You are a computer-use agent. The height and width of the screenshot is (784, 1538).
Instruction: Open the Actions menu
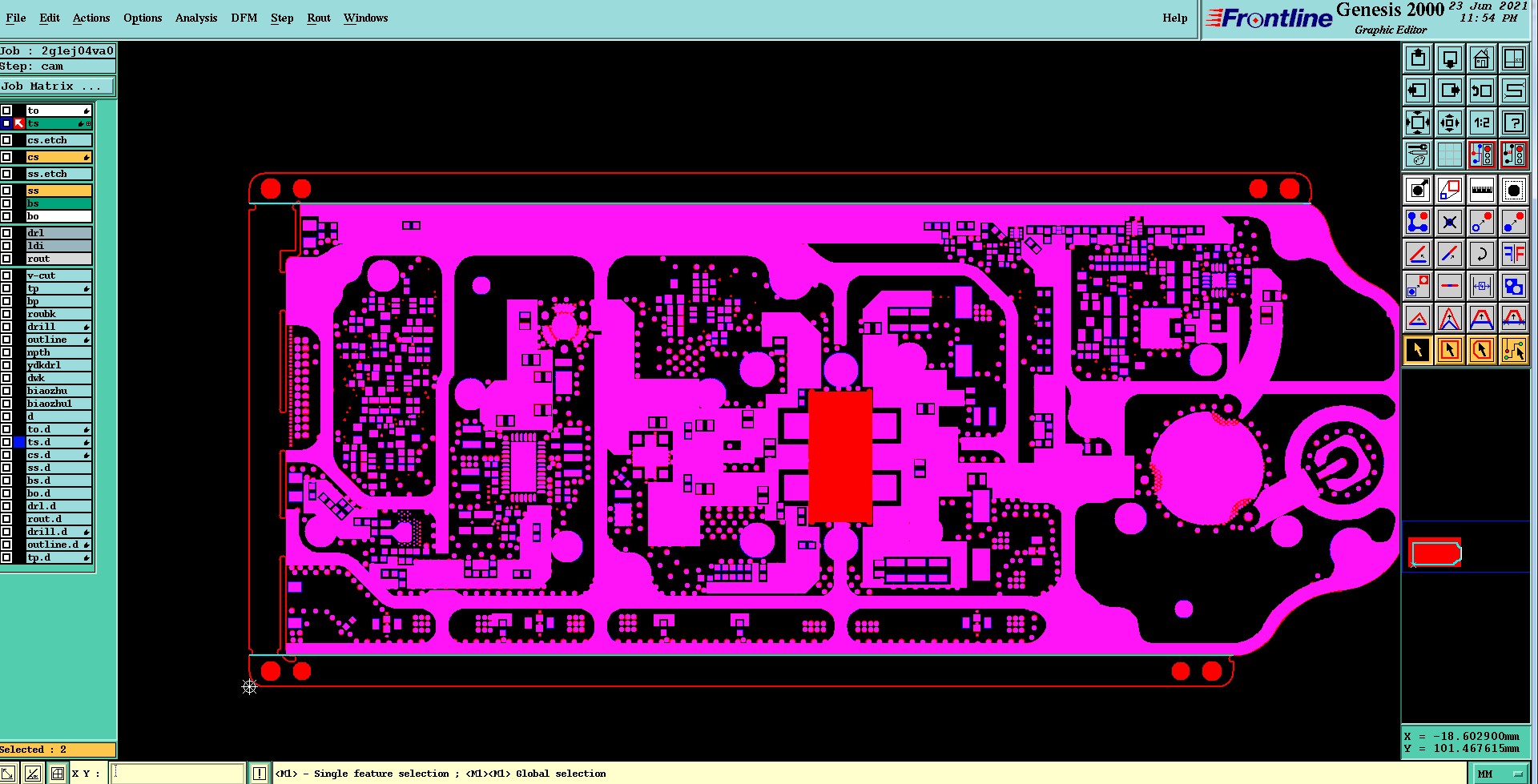pos(91,18)
